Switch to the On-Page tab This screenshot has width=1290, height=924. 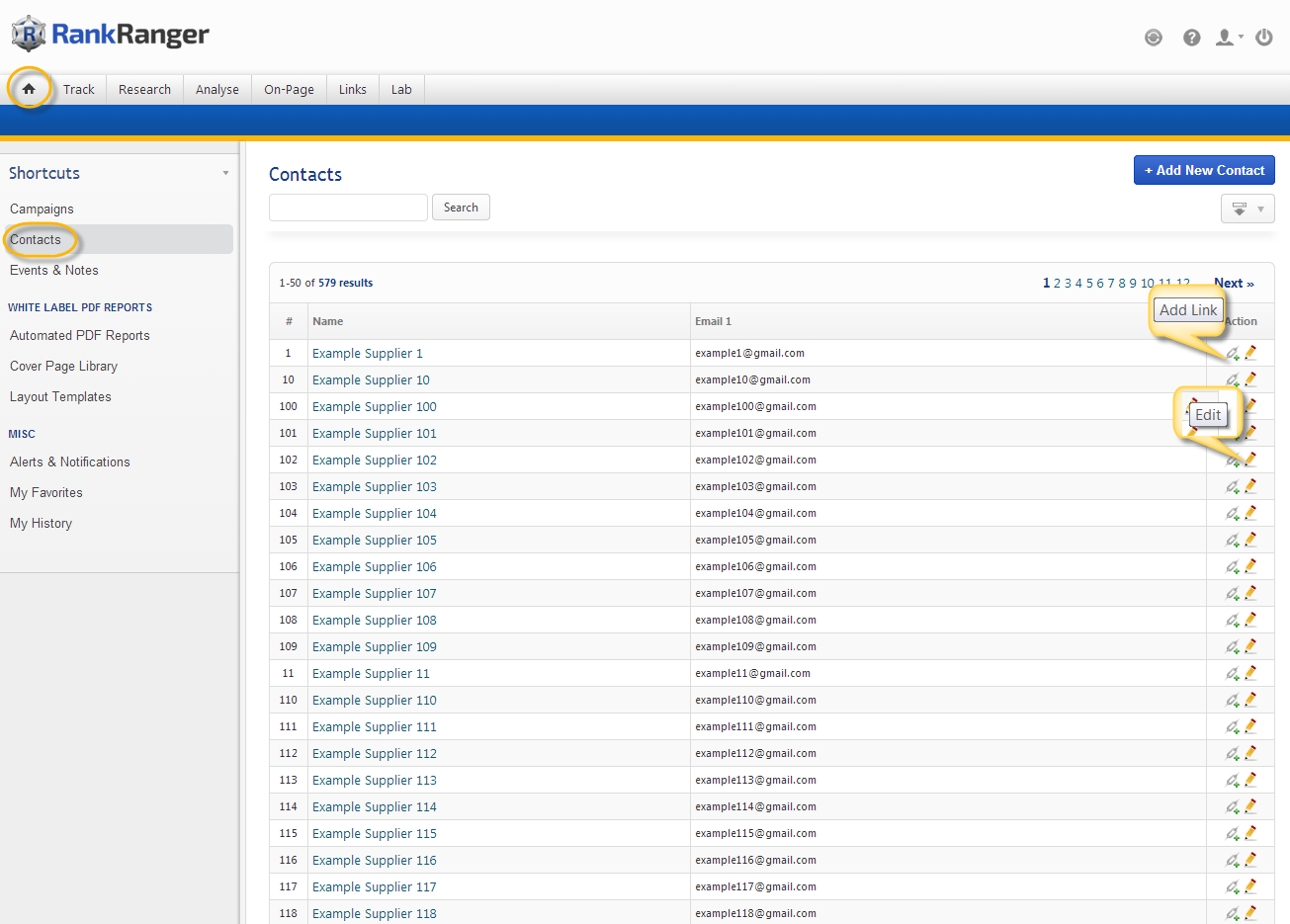[289, 89]
